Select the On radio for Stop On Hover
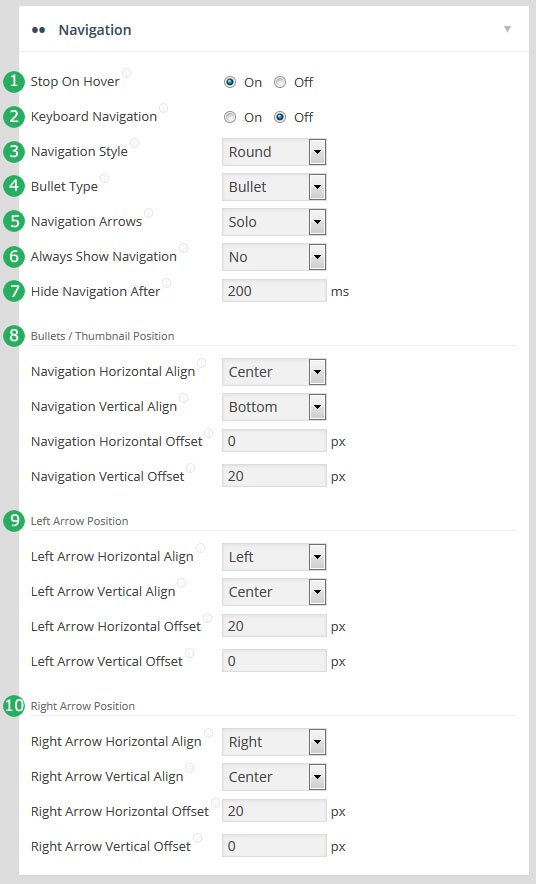Screen dimensions: 536x884 click(230, 82)
